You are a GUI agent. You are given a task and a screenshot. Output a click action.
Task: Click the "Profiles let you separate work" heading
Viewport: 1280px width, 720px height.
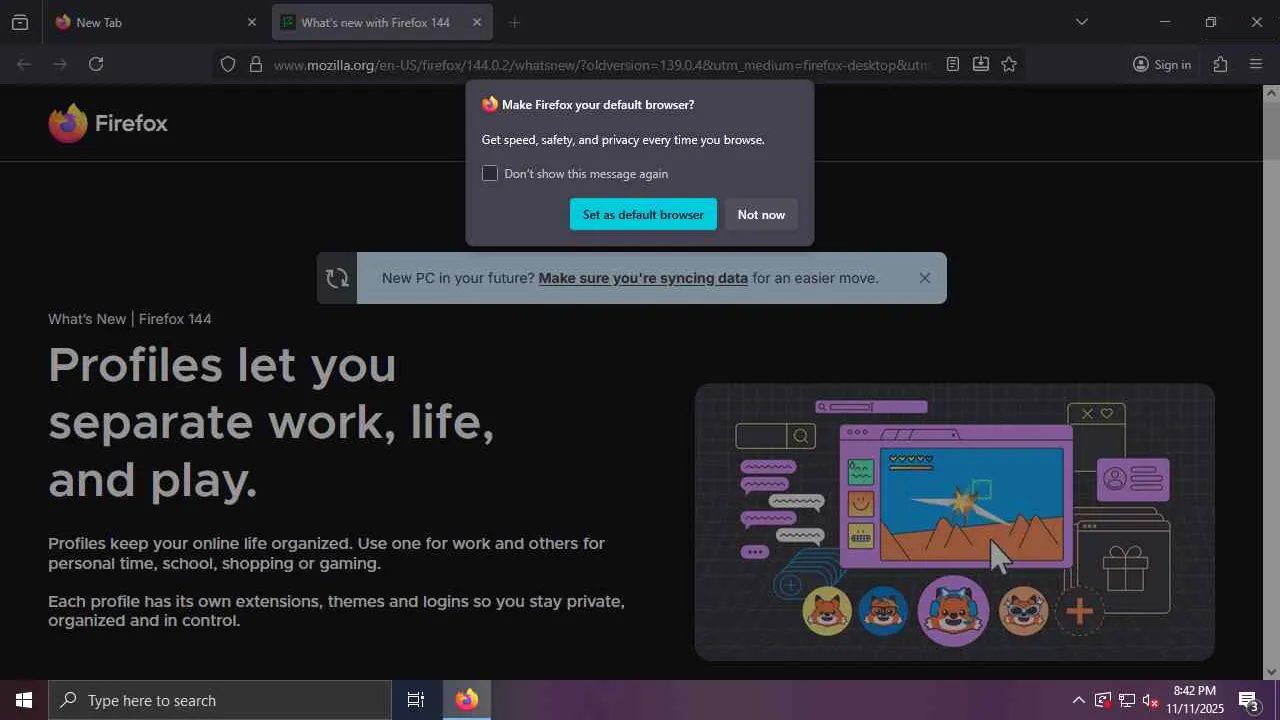[271, 422]
